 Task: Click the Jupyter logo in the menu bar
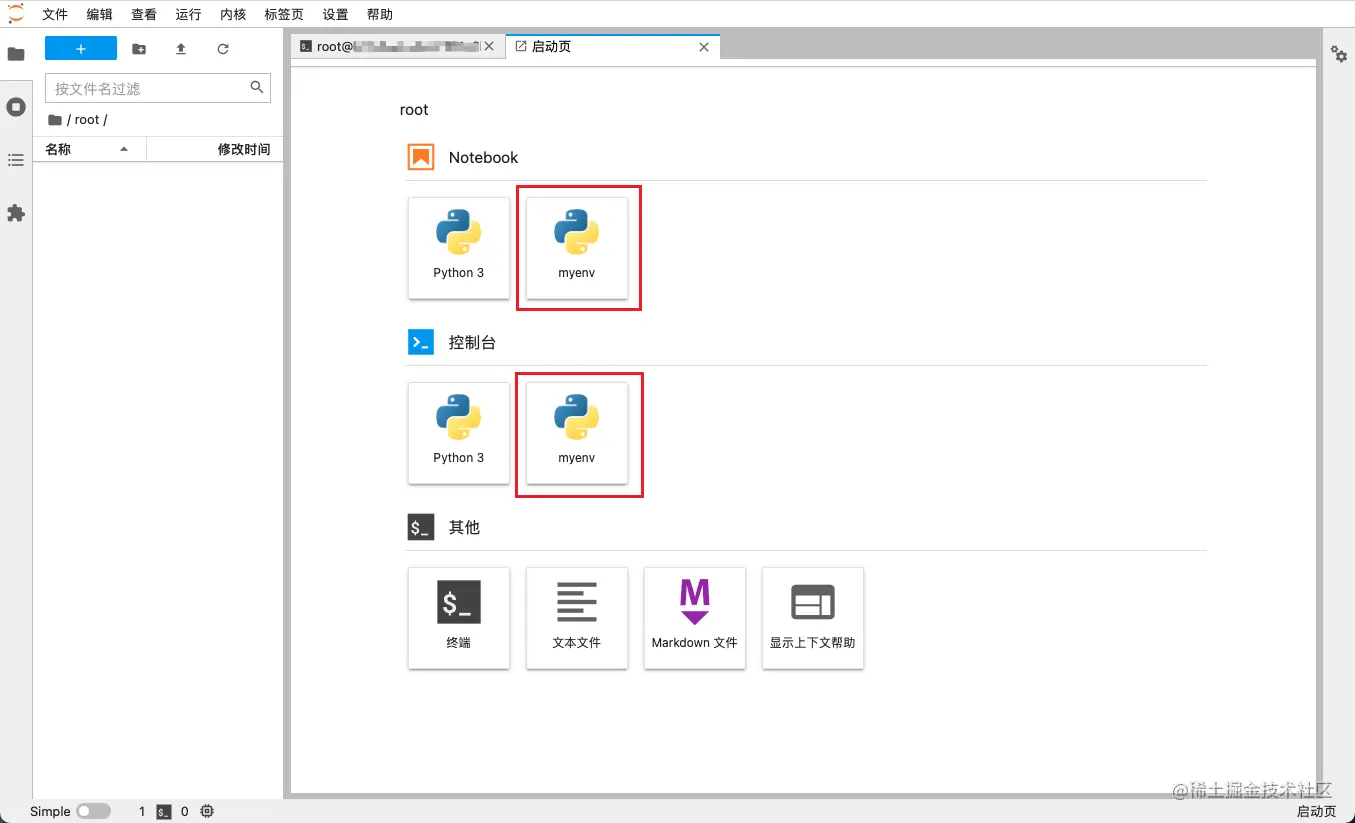15,14
